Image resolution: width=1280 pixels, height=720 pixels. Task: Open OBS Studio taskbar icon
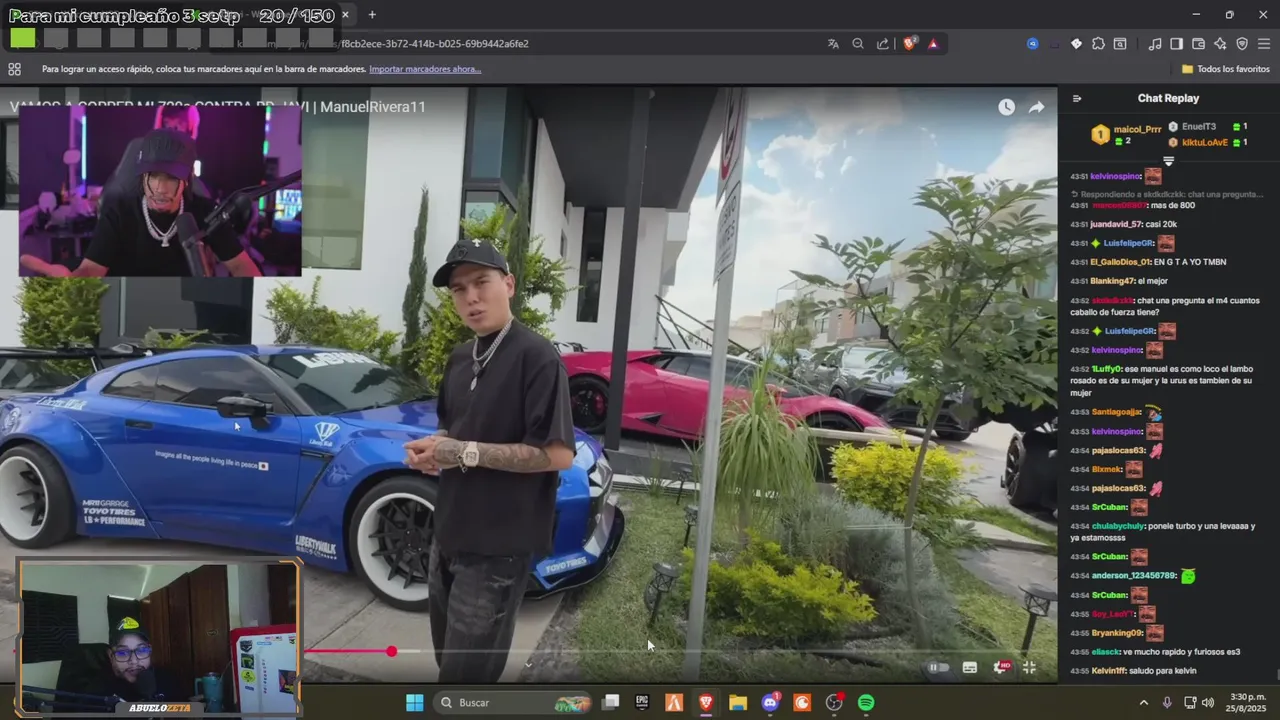[x=834, y=703]
